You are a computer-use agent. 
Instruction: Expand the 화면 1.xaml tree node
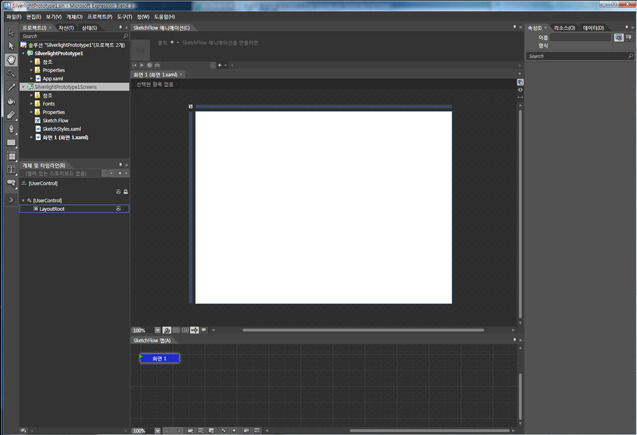point(31,137)
